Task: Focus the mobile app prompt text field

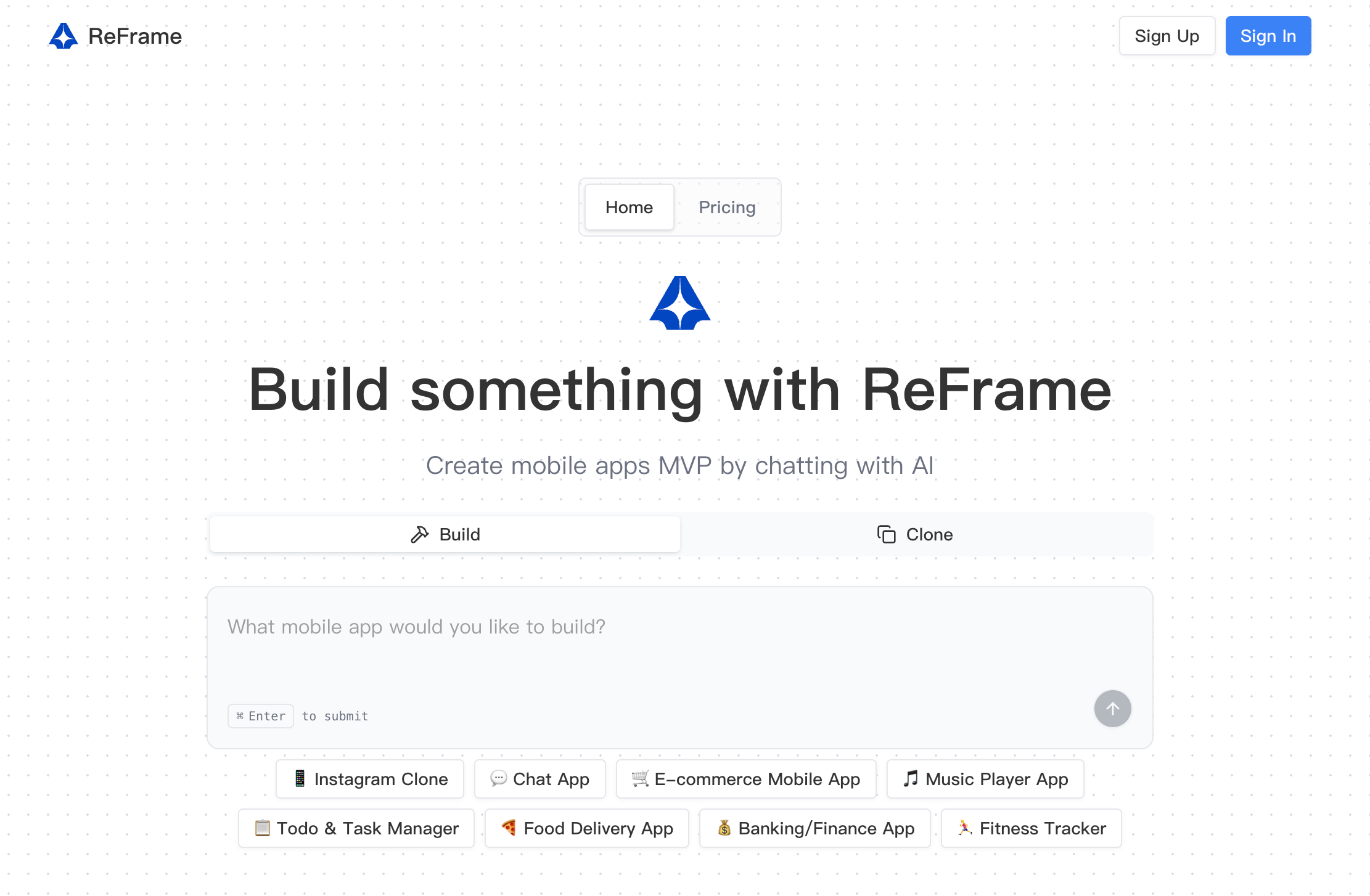Action: [x=679, y=647]
